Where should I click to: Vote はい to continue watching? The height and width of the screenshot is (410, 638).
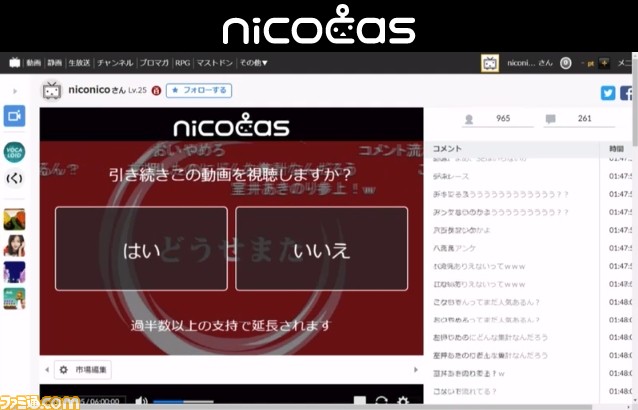coord(141,249)
